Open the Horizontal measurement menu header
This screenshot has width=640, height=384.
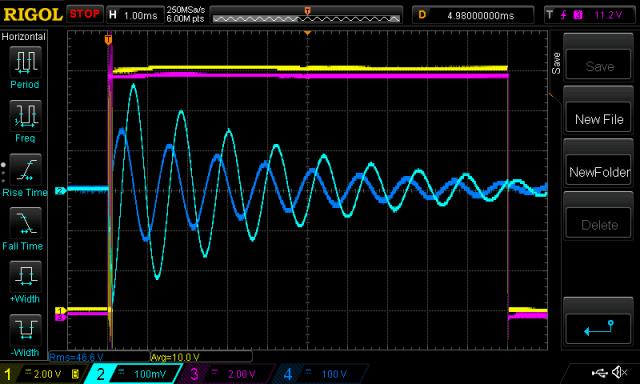tap(24, 37)
